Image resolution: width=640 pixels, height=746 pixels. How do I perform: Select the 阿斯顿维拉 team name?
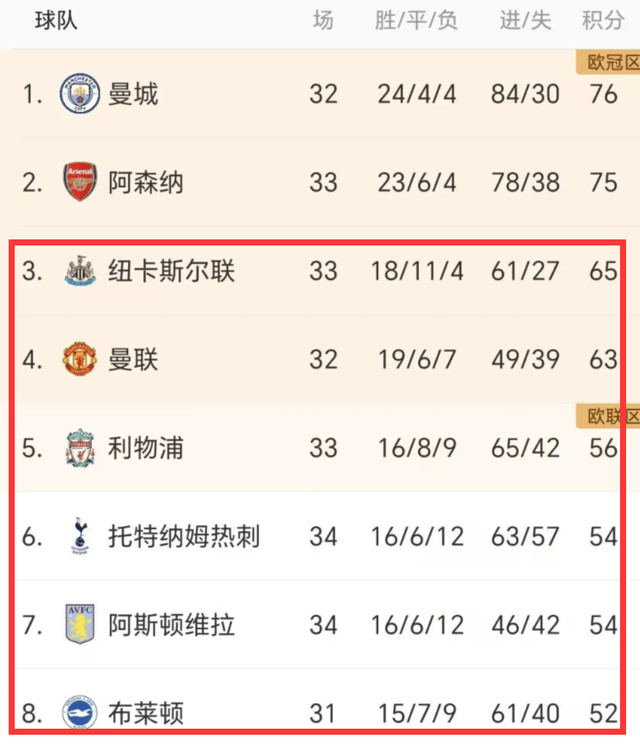(171, 625)
